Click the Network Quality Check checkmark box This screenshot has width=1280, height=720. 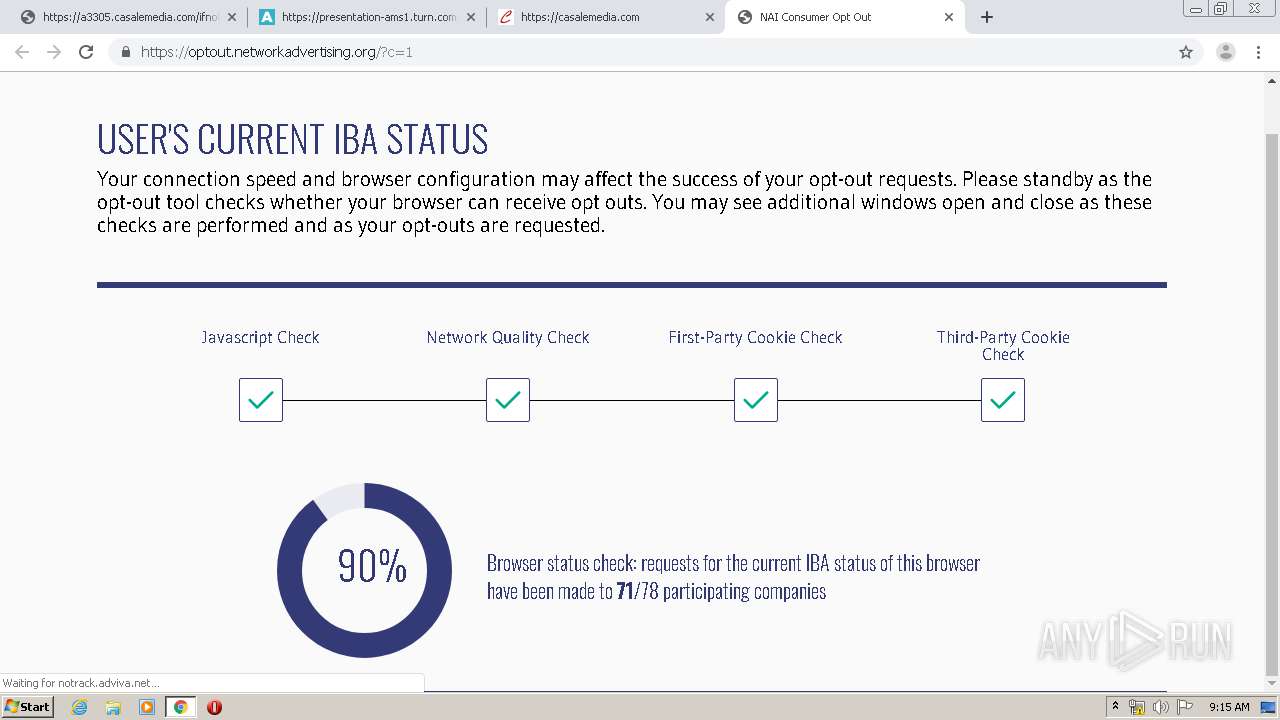(508, 400)
